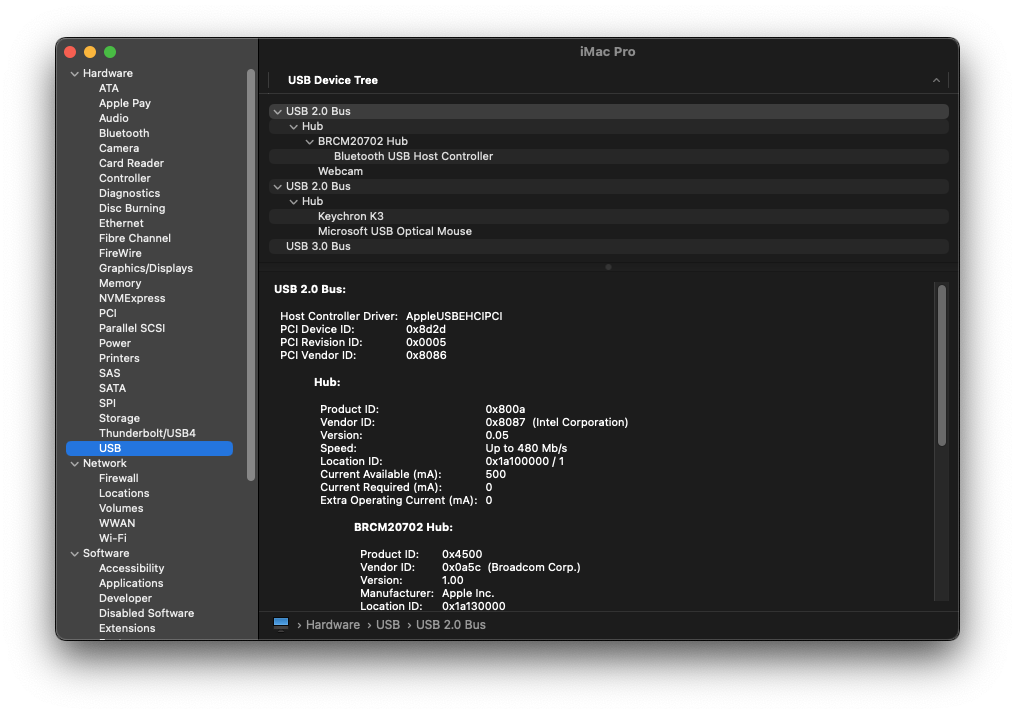Select SAS in the sidebar

pos(109,374)
